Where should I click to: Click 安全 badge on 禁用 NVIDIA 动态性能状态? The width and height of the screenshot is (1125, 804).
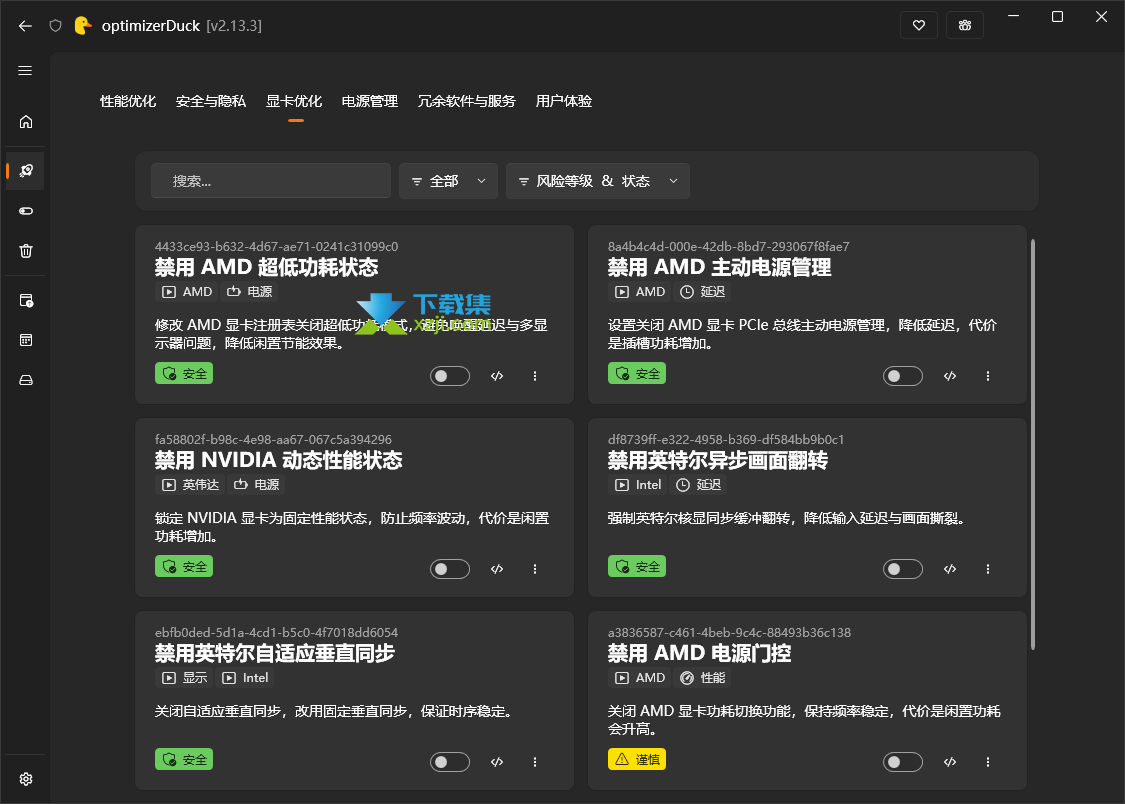184,567
